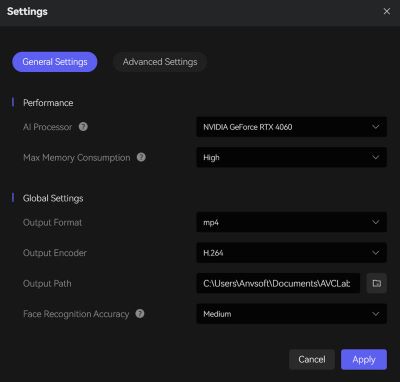
Task: Open Face Recognition Accuracy dropdown
Action: pos(292,314)
